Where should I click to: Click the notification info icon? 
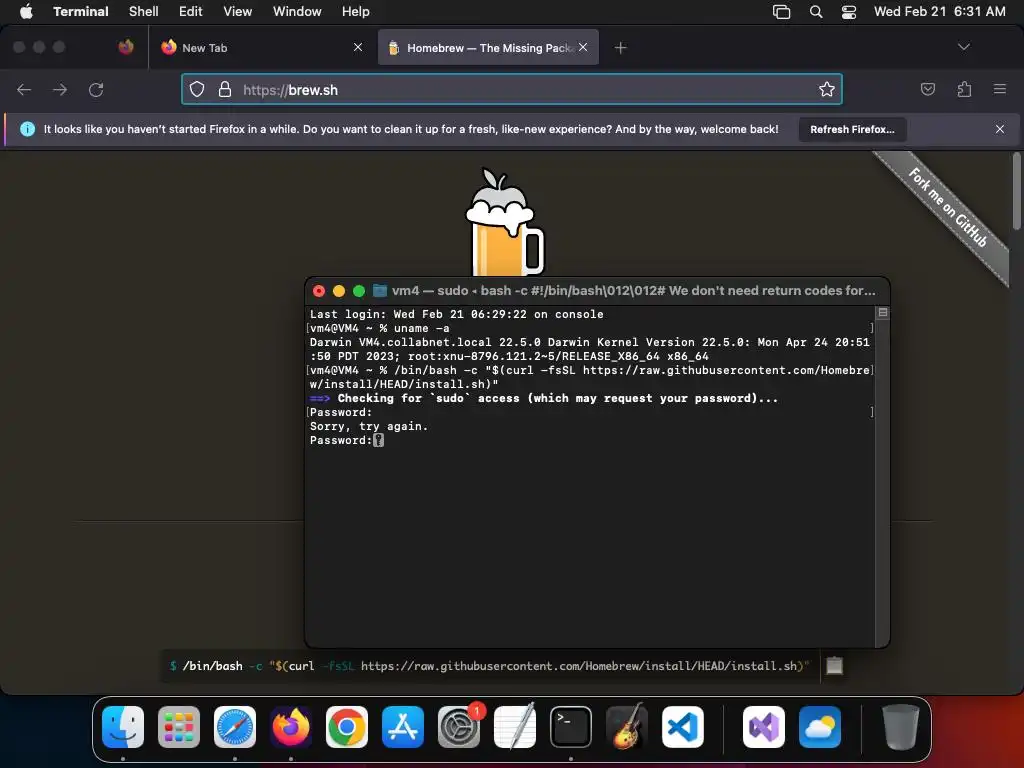click(x=27, y=129)
